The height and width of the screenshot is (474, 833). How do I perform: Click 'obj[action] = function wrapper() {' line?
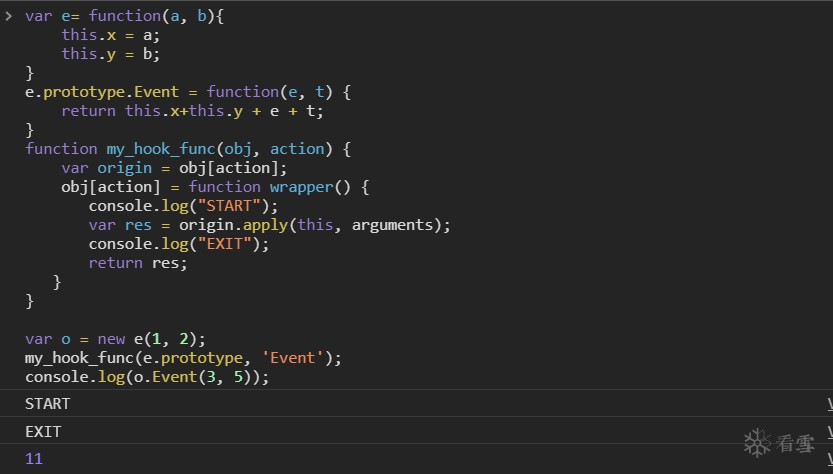point(215,187)
